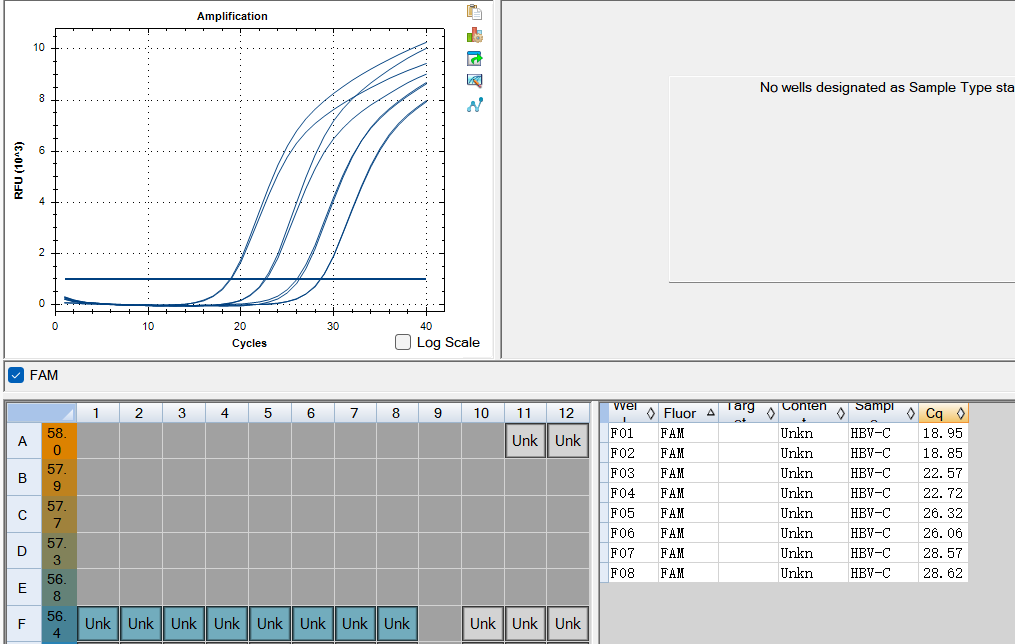Select plate row header A
The width and height of the screenshot is (1015, 644).
click(x=23, y=441)
